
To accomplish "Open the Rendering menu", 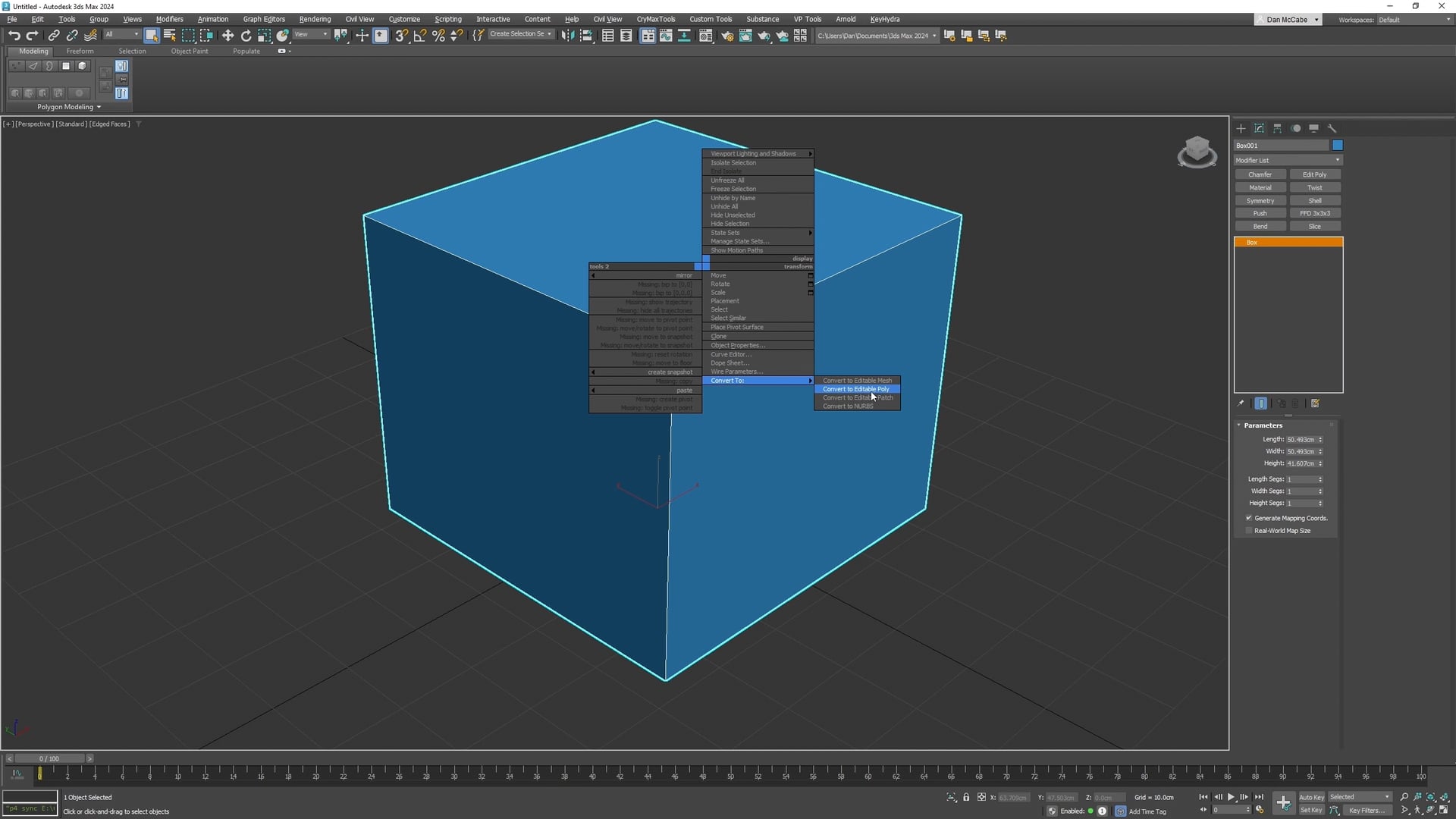I will pyautogui.click(x=315, y=19).
